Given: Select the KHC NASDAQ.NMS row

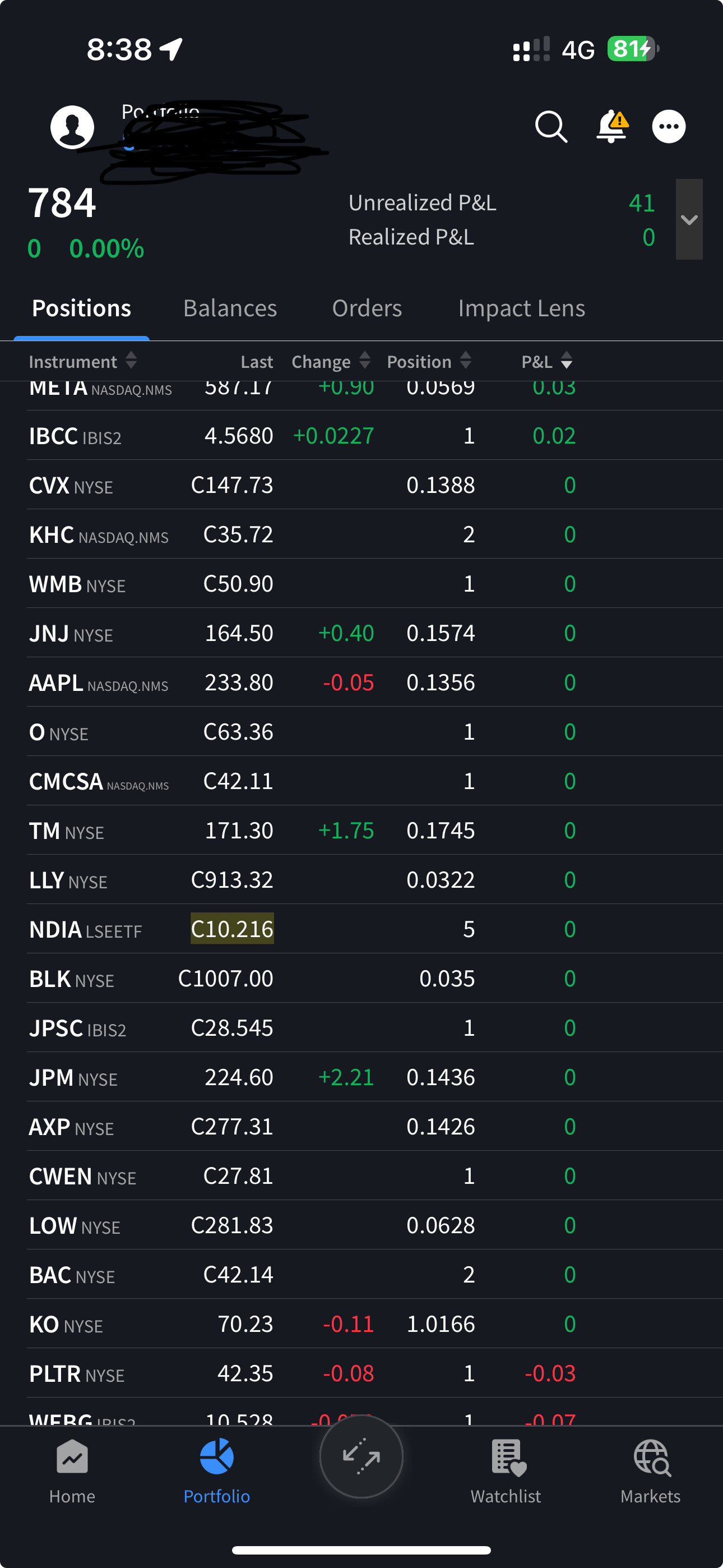Looking at the screenshot, I should pos(361,534).
